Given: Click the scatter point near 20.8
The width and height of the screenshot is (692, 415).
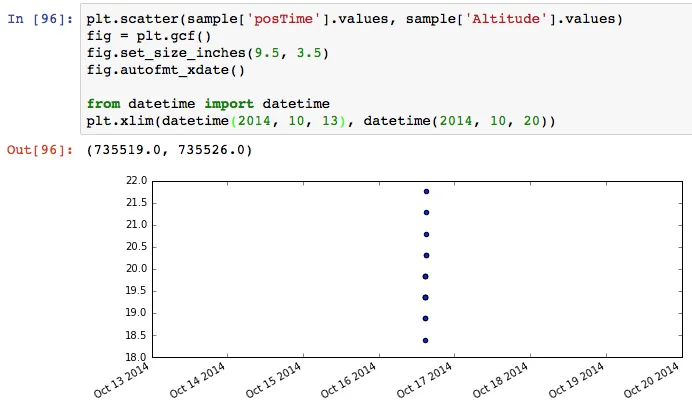Looking at the screenshot, I should pyautogui.click(x=426, y=234).
